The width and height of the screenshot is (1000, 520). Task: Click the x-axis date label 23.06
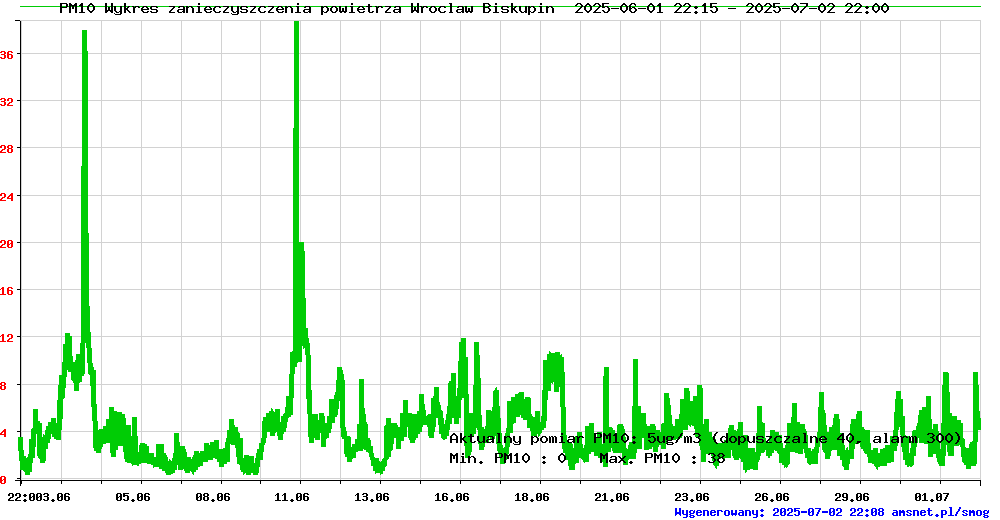[692, 497]
